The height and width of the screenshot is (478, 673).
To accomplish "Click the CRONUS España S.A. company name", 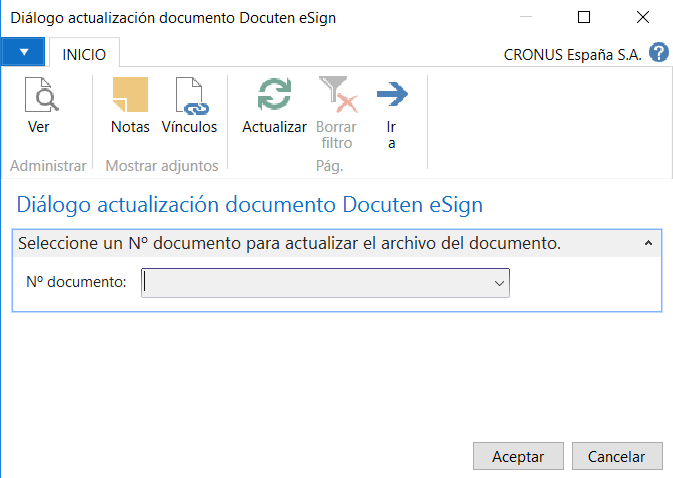I will point(572,55).
